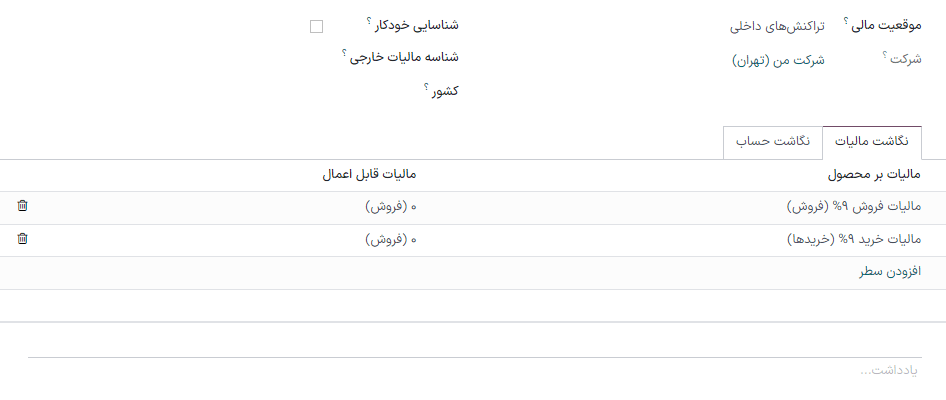Click help icon next to شناسایی خودکار

[369, 20]
